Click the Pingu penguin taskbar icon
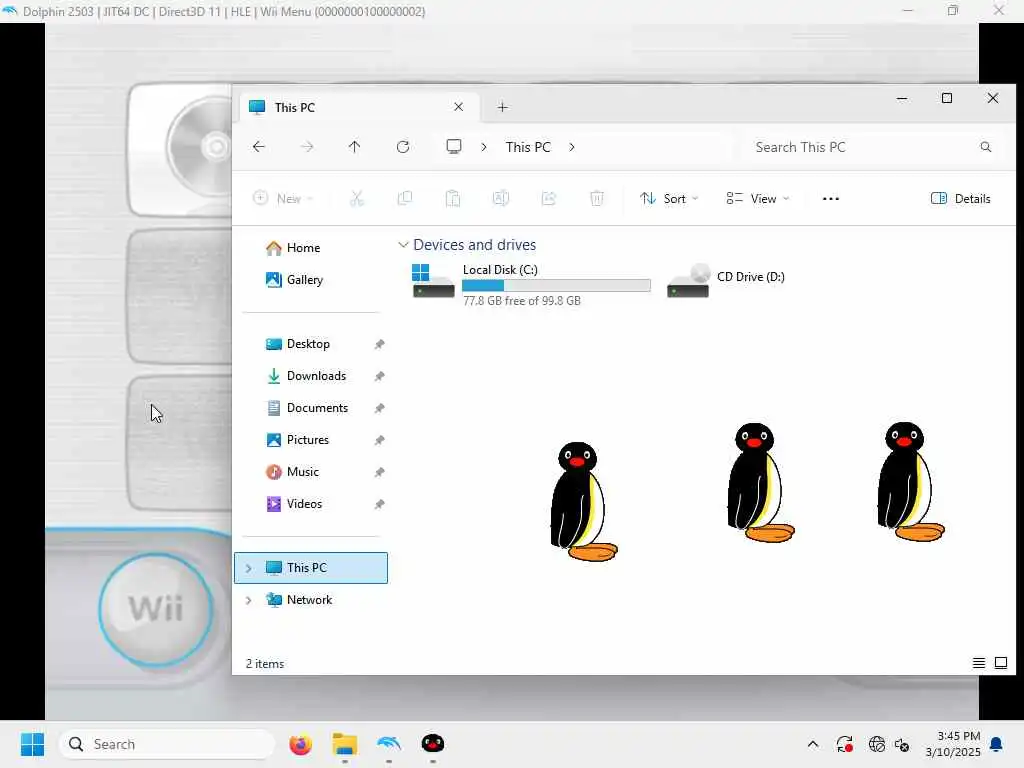1024x768 pixels. click(432, 744)
